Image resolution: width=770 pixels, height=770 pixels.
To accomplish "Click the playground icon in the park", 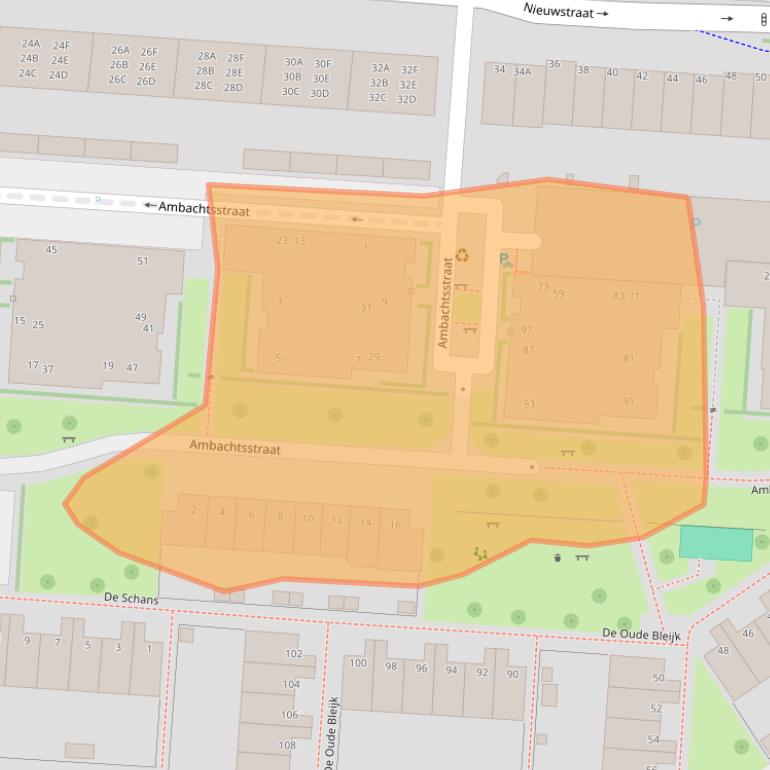I will coord(481,553).
